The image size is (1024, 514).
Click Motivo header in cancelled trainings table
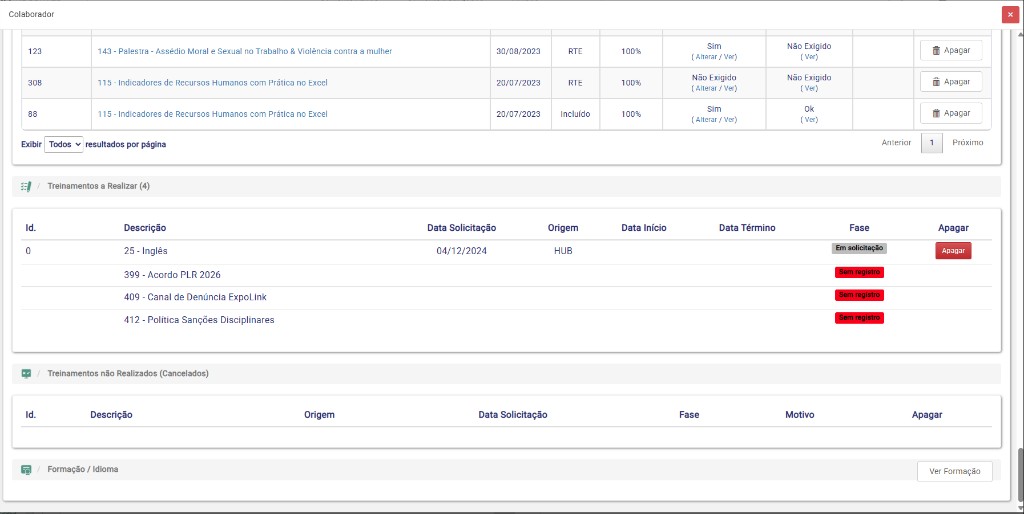click(x=799, y=415)
